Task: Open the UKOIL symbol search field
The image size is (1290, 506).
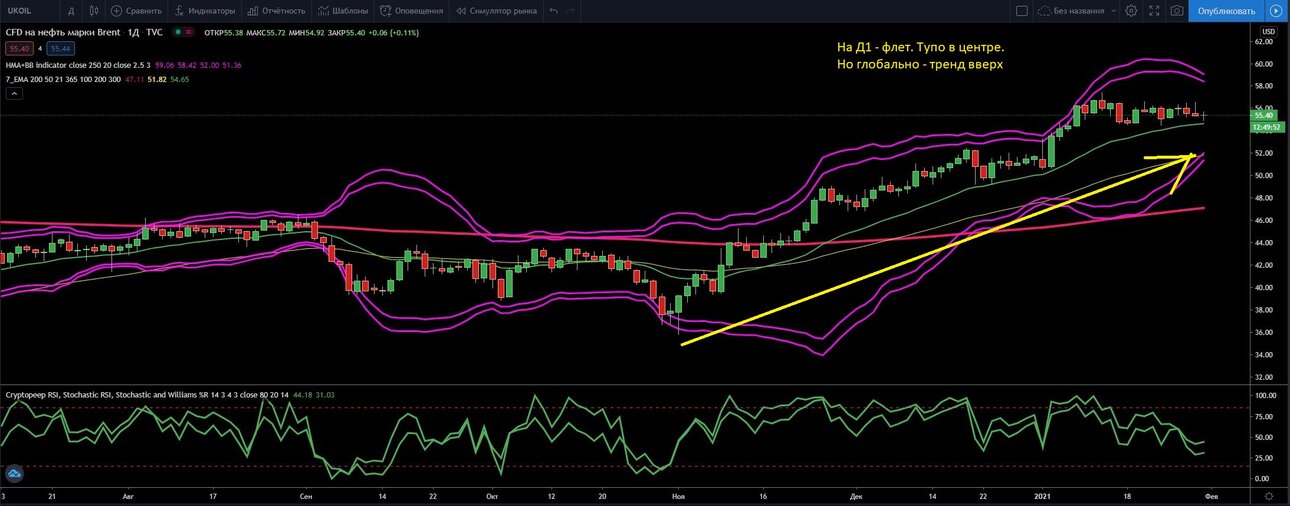Action: pyautogui.click(x=28, y=11)
